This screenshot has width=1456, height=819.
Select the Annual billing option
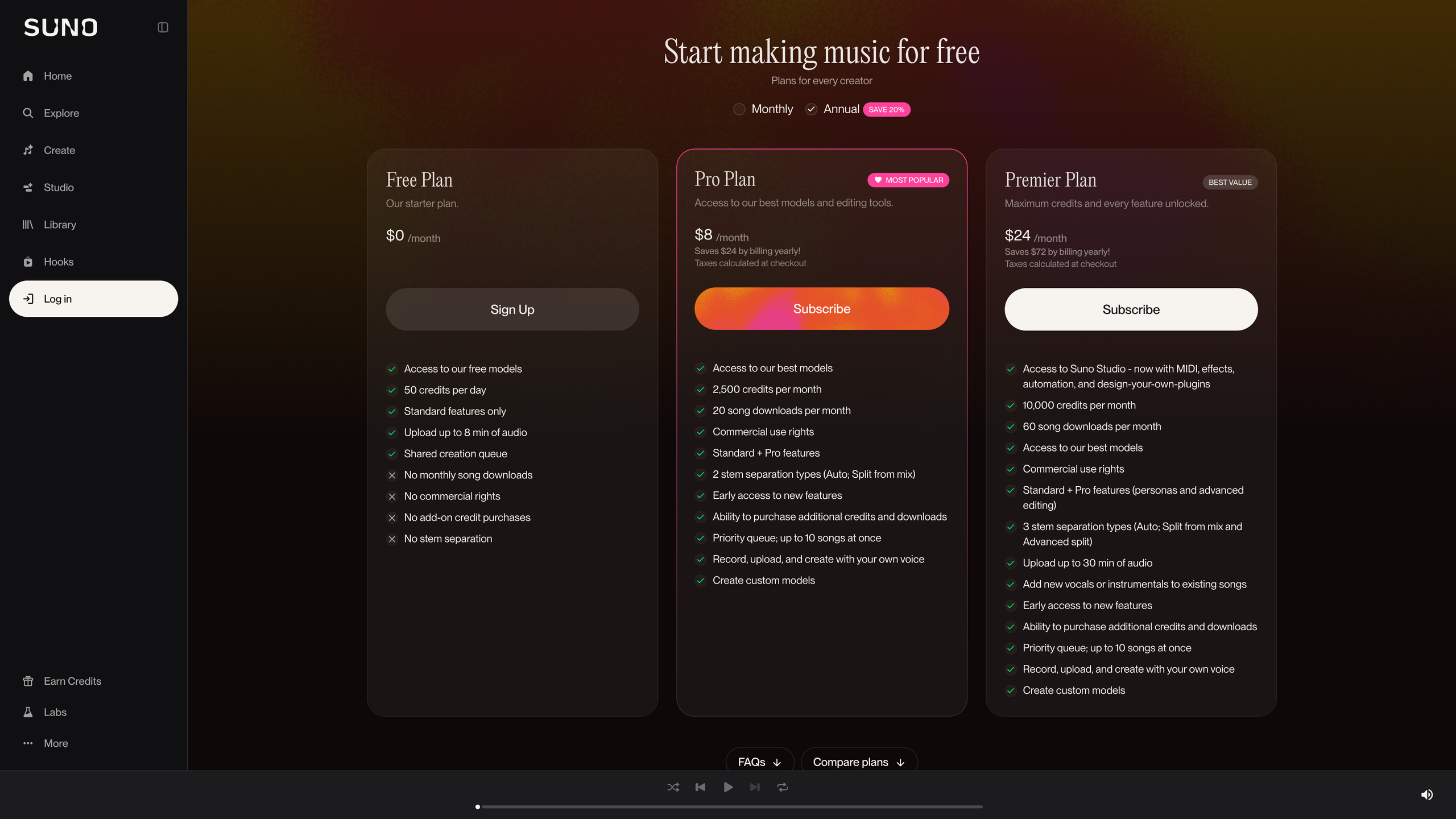833,109
